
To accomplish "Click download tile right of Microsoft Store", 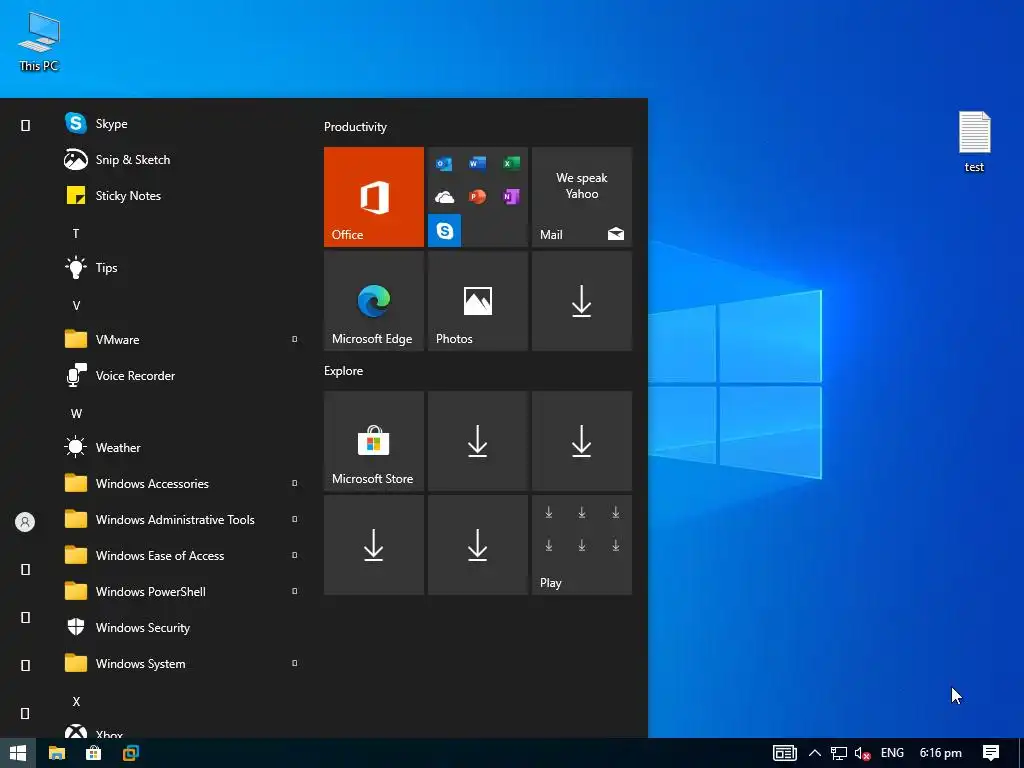I will pos(477,441).
